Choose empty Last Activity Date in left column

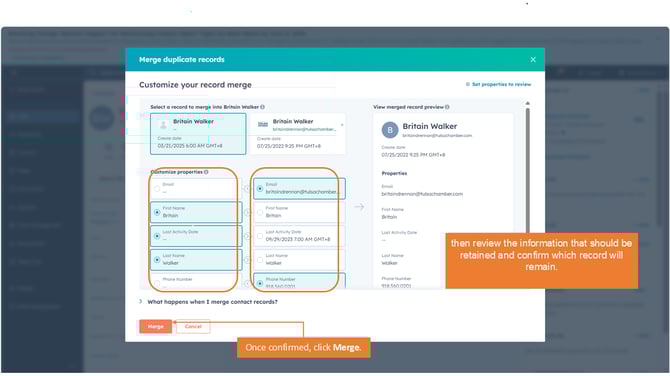point(196,236)
